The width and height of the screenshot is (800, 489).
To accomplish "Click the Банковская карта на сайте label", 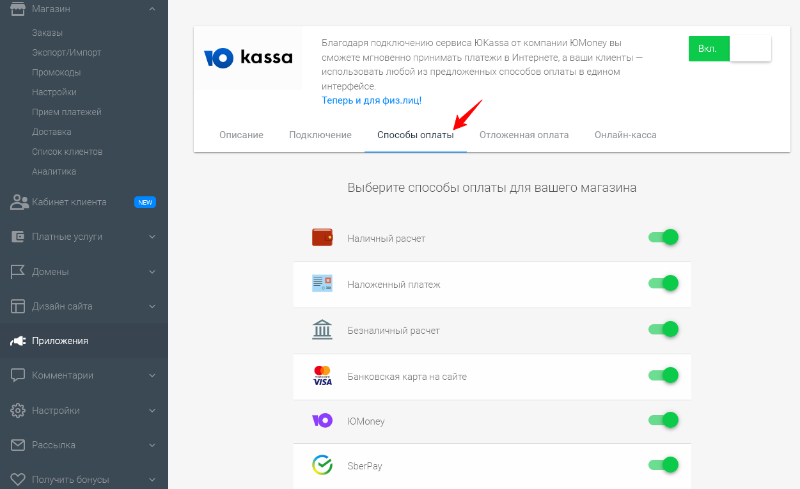I will point(407,377).
